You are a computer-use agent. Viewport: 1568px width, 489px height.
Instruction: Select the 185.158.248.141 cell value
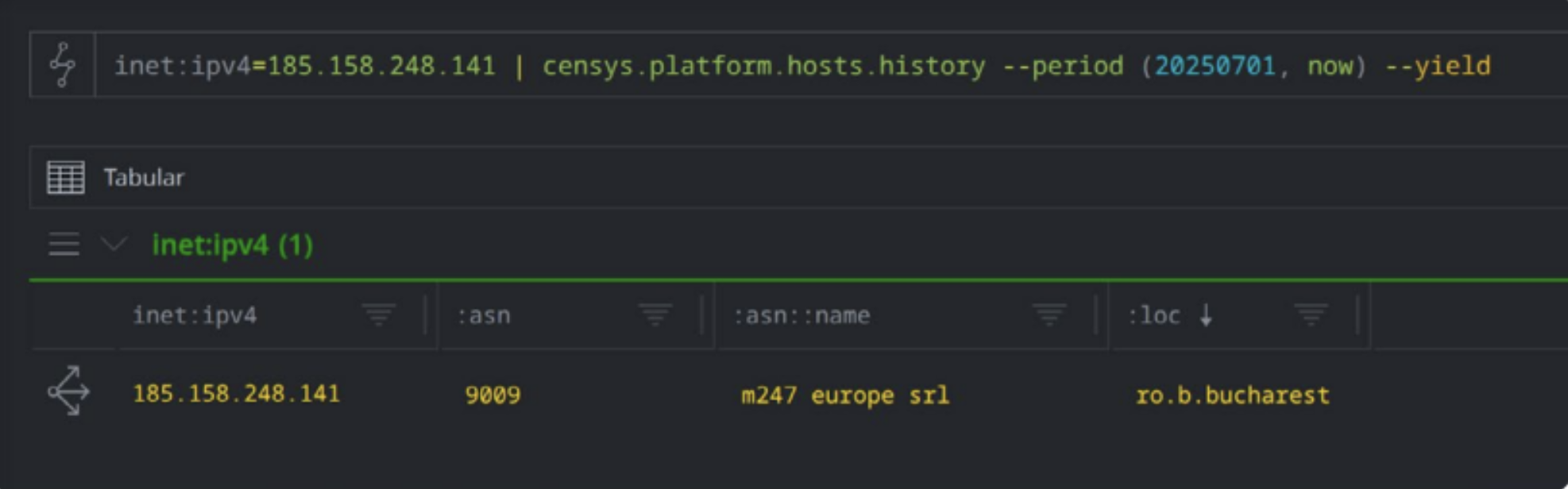(x=236, y=394)
